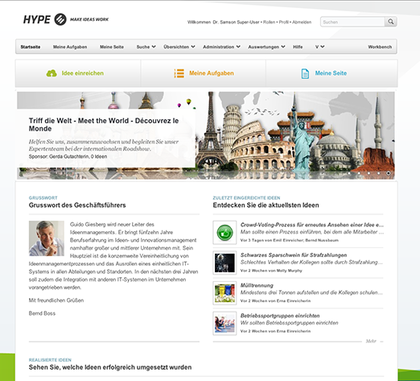The height and width of the screenshot is (381, 420).
Task: Click the Abmelden logout link
Action: (x=302, y=22)
